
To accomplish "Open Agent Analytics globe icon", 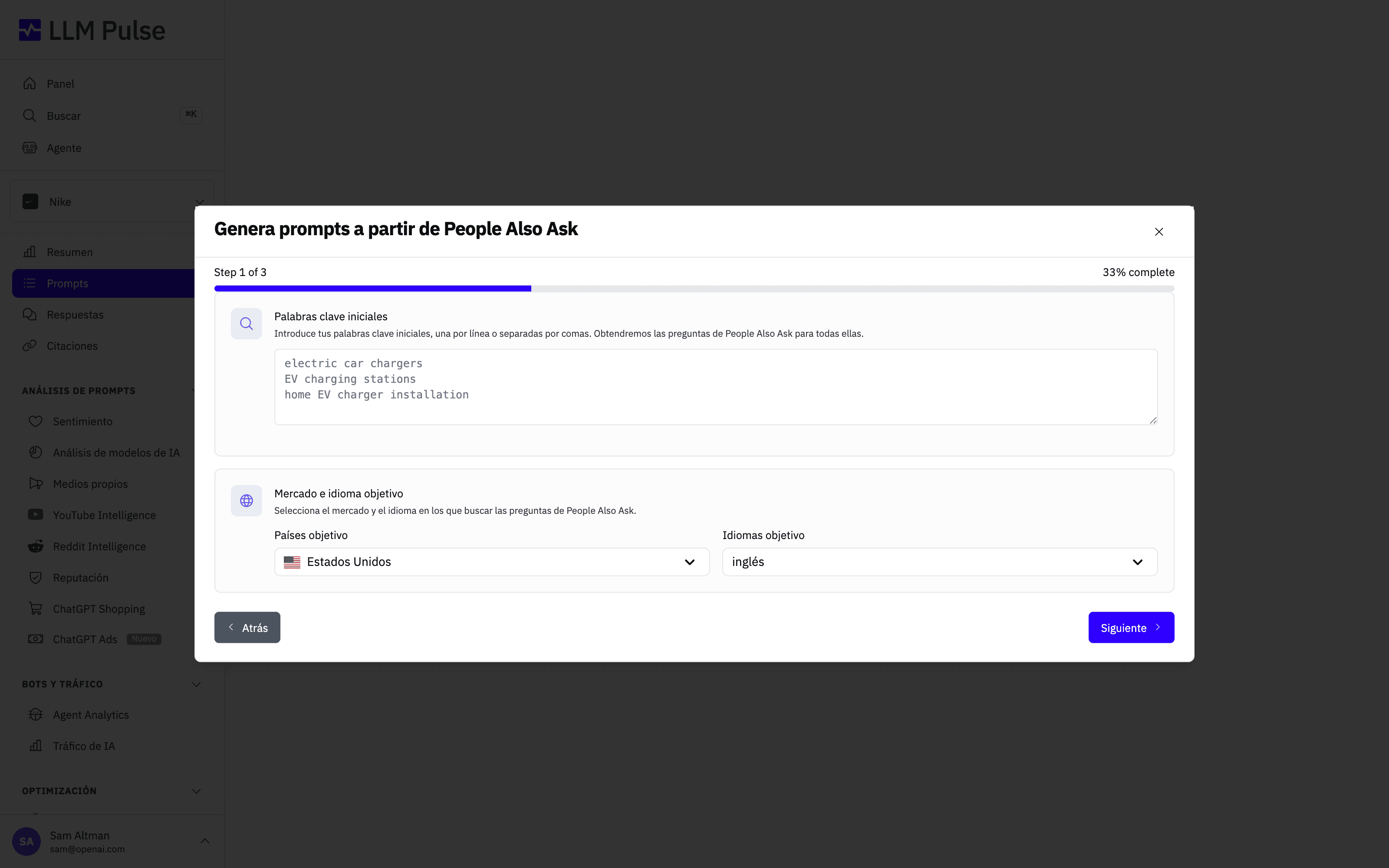I will point(36,715).
